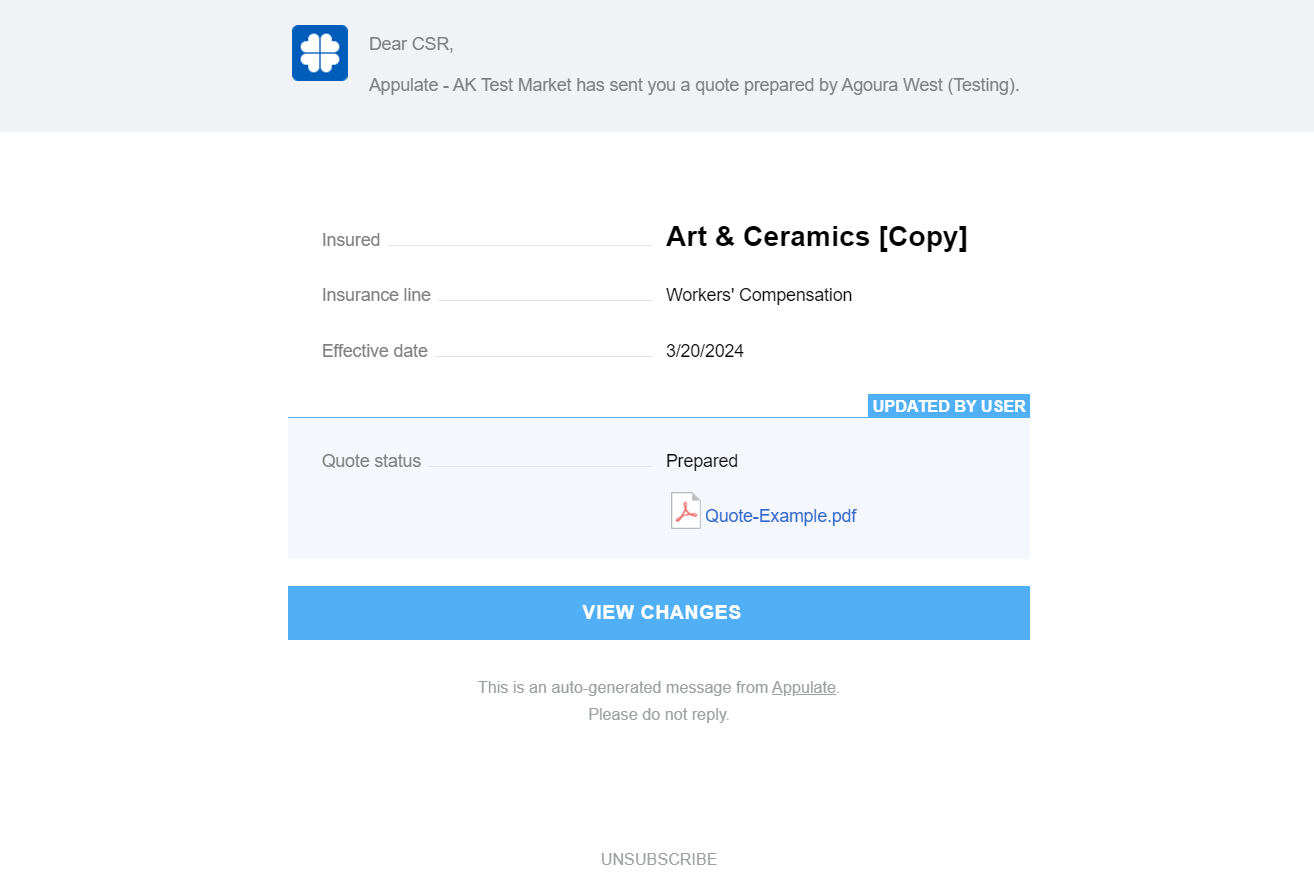1314x888 pixels.
Task: Click the red PDF file icon
Action: 685,510
